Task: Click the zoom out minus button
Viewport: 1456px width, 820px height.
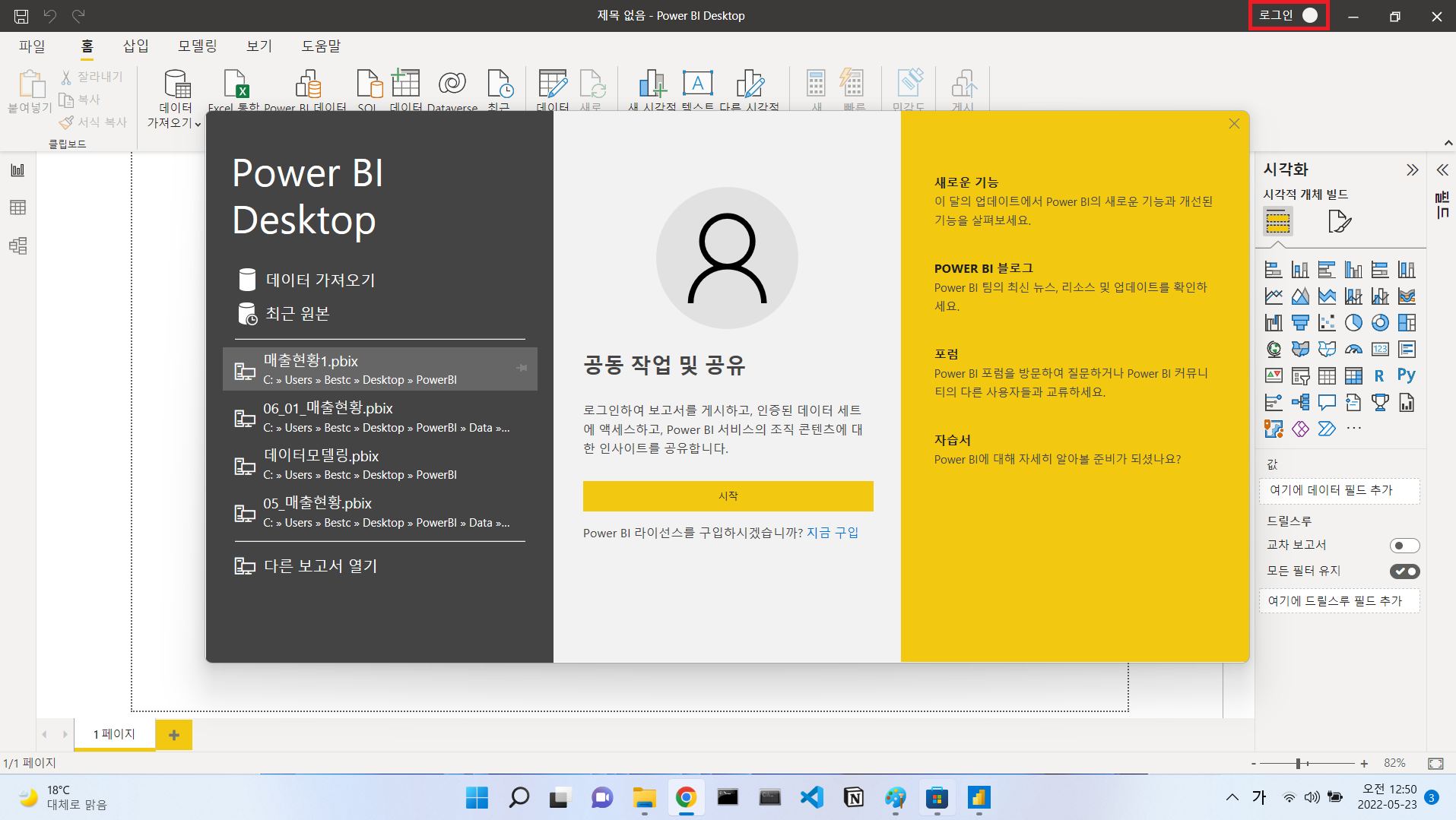Action: point(1254,763)
